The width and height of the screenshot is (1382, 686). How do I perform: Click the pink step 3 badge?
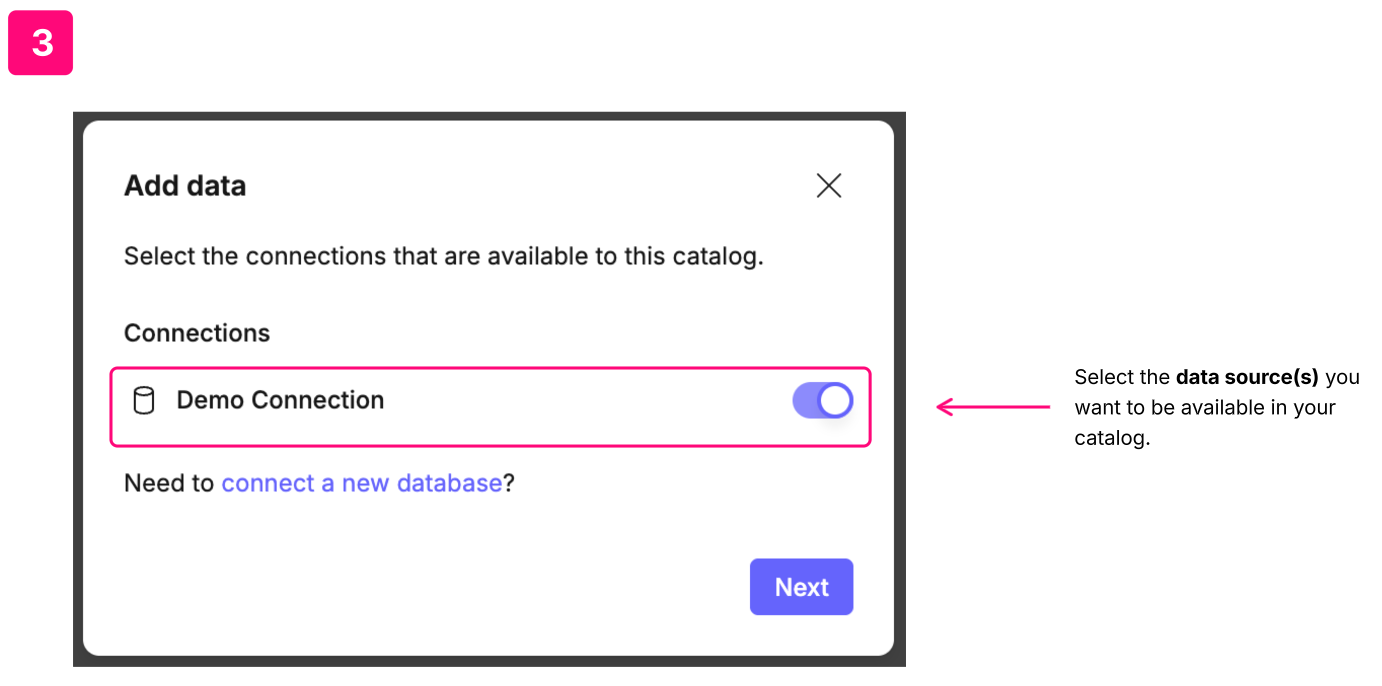(x=41, y=43)
